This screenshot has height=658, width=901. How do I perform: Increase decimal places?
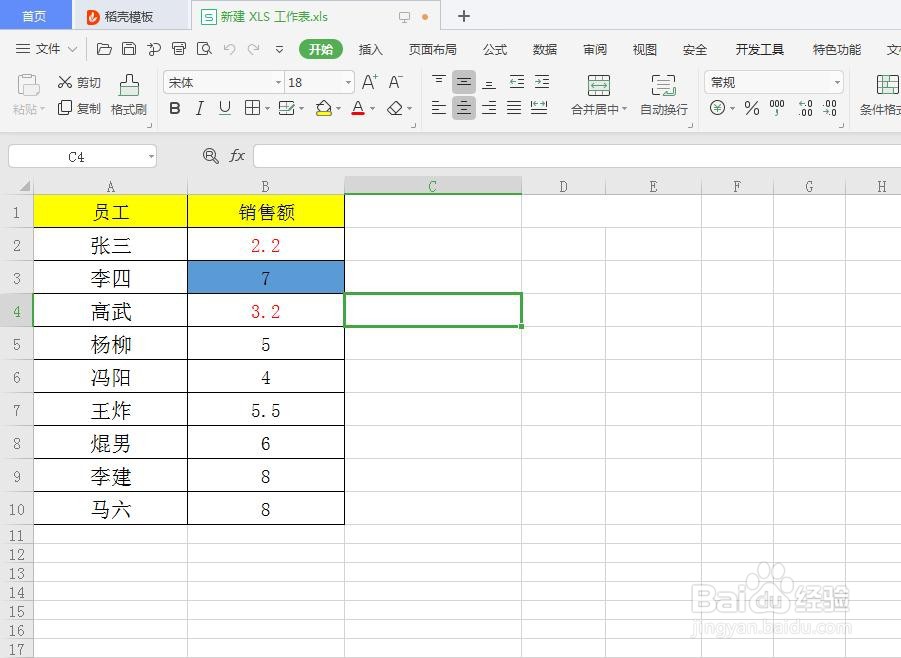coord(805,108)
